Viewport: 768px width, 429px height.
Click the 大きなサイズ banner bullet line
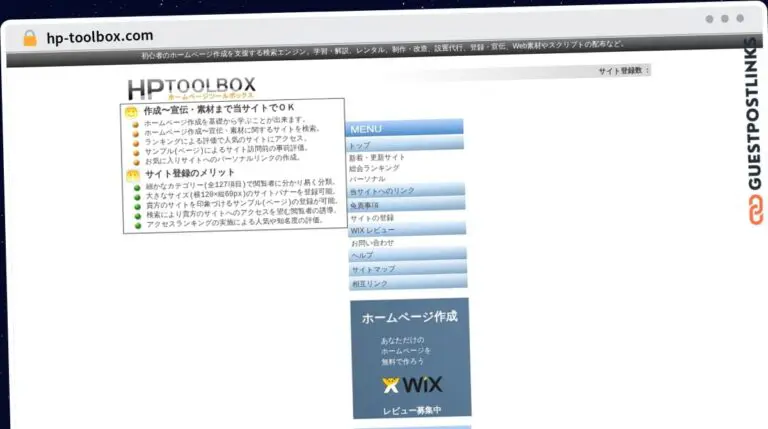pos(240,193)
